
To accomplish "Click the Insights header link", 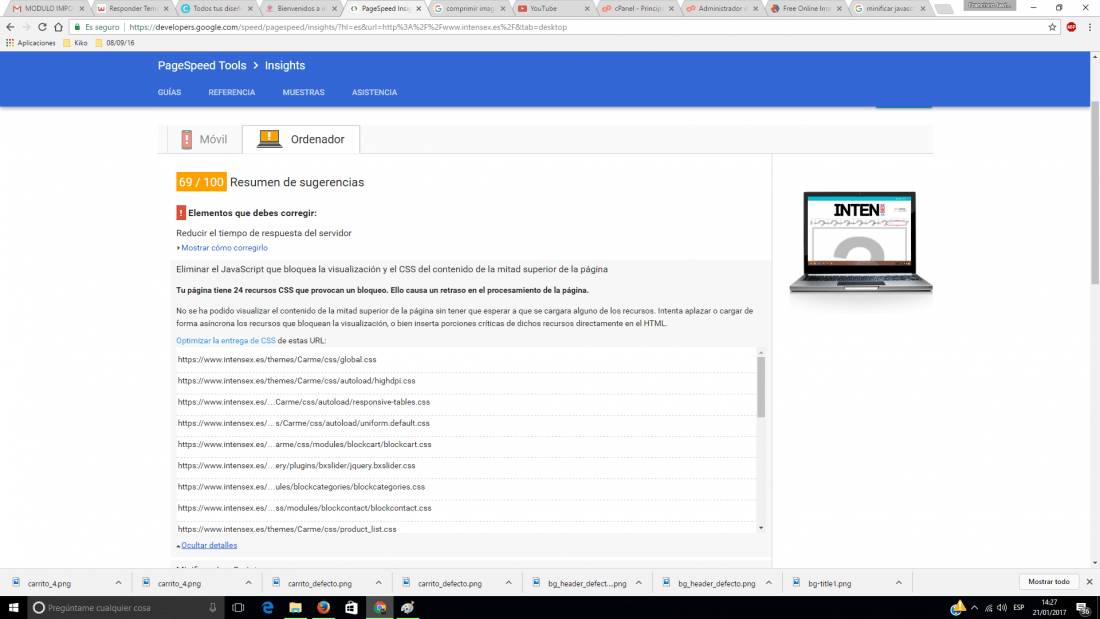I will pyautogui.click(x=285, y=65).
